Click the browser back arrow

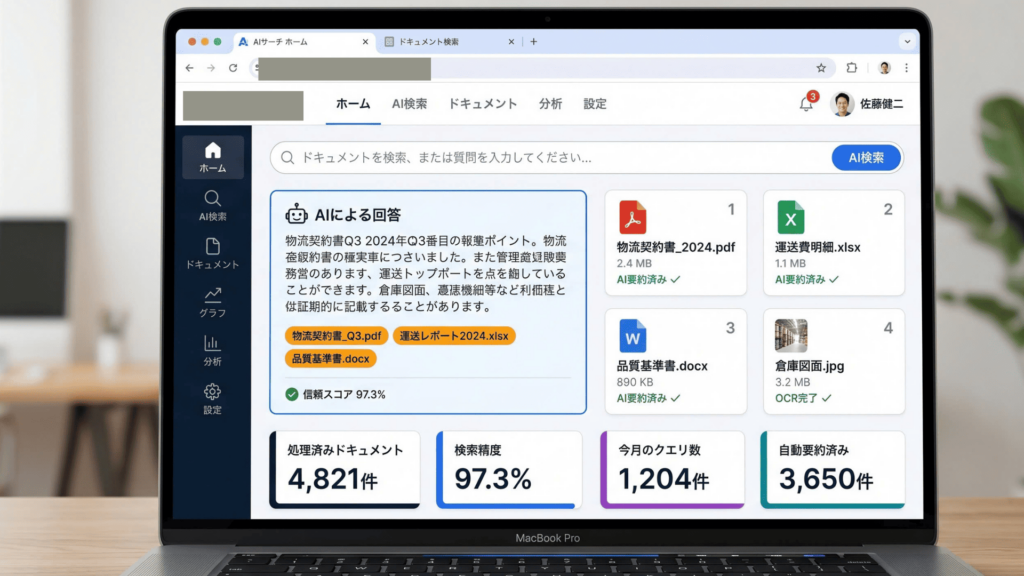coord(189,68)
